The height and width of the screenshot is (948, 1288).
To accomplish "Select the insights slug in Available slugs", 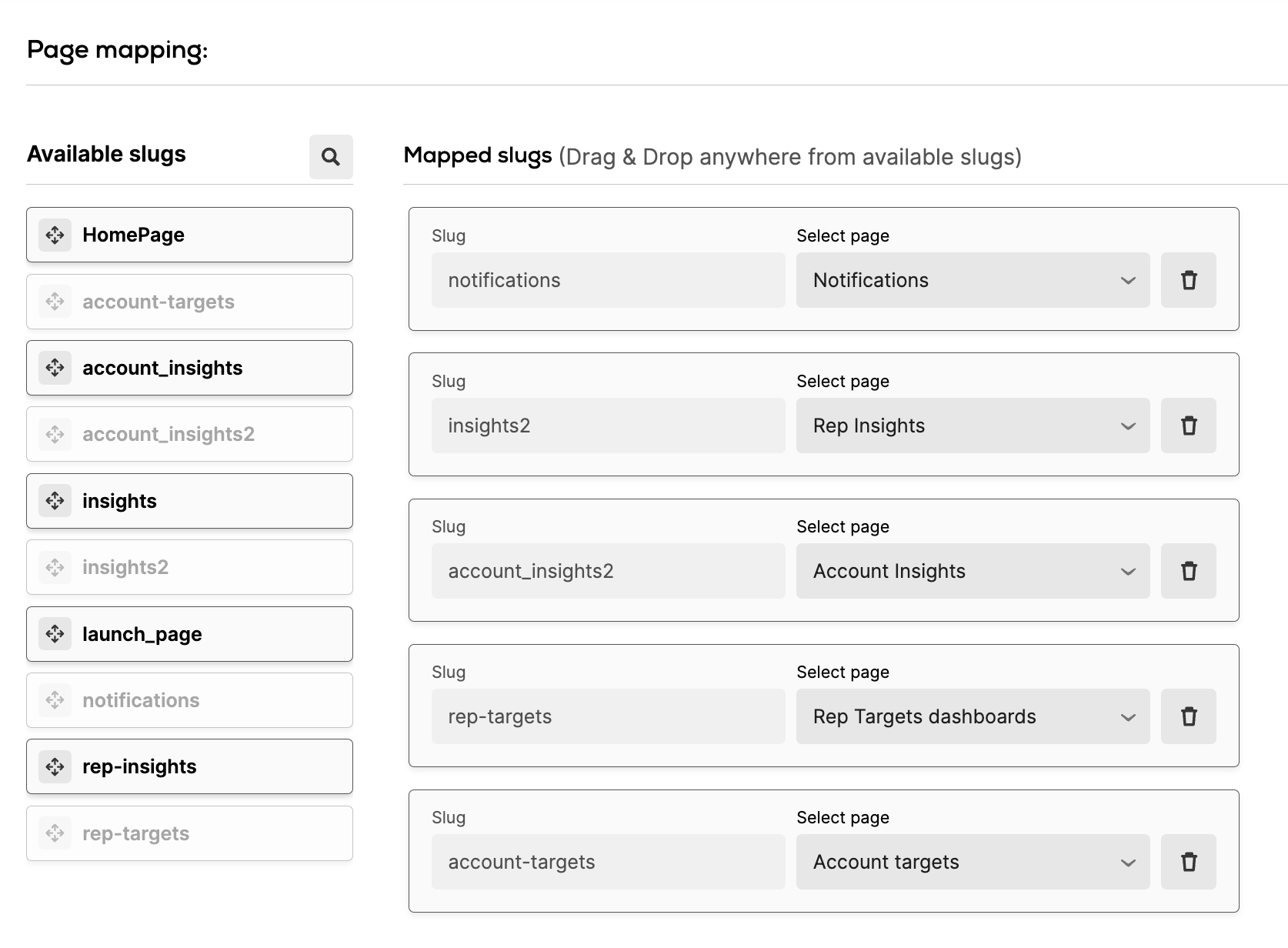I will (189, 501).
